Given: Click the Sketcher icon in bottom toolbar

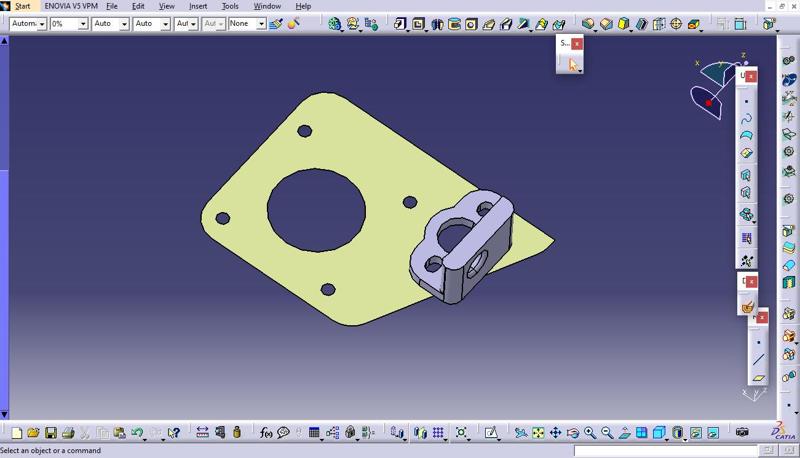Looking at the screenshot, I should (491, 433).
